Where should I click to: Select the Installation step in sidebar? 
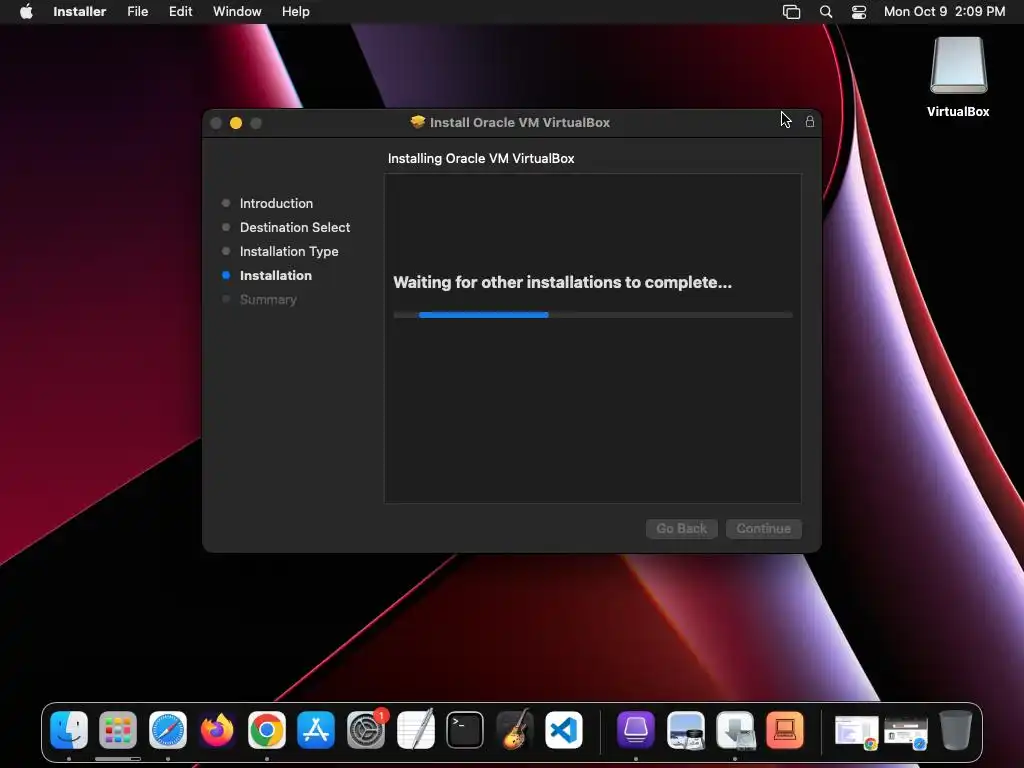[x=276, y=276]
